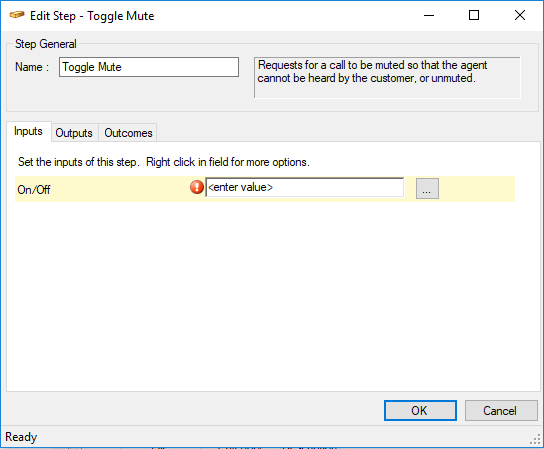Close the Edit Step - Toggle Mute dialog
The height and width of the screenshot is (449, 544).
tap(520, 15)
